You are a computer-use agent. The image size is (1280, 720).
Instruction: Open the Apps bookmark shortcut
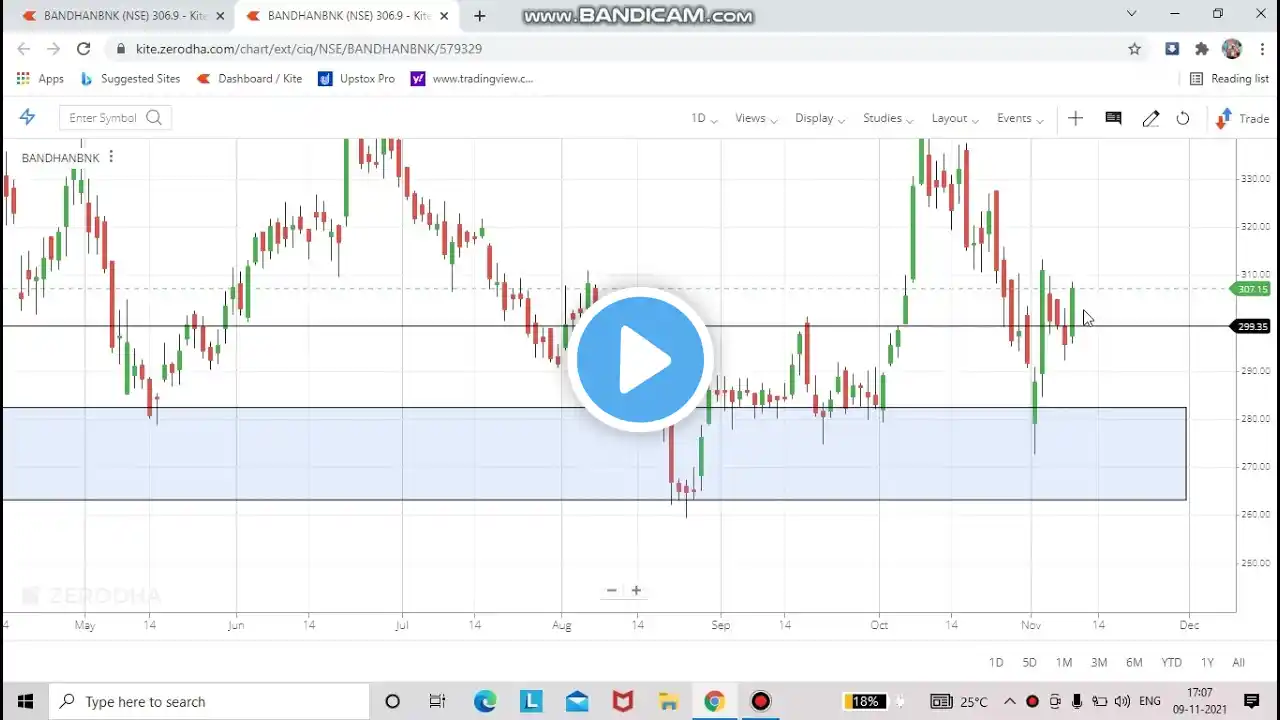41,78
